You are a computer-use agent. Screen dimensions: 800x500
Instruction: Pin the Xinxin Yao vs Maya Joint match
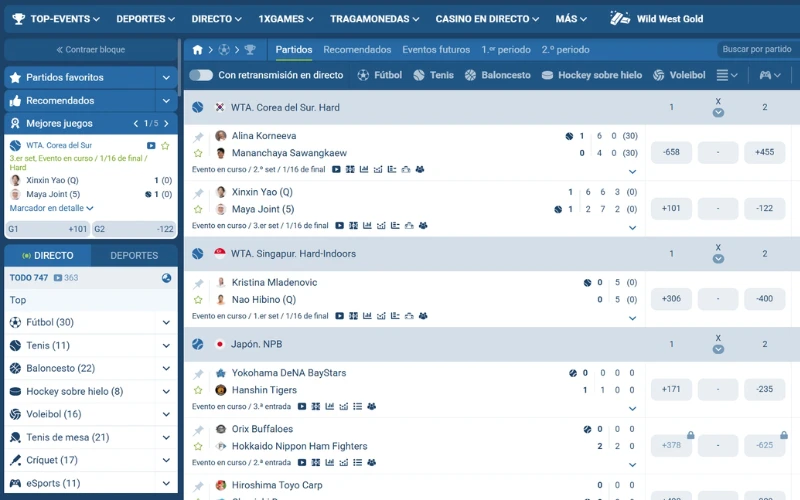pyautogui.click(x=198, y=193)
